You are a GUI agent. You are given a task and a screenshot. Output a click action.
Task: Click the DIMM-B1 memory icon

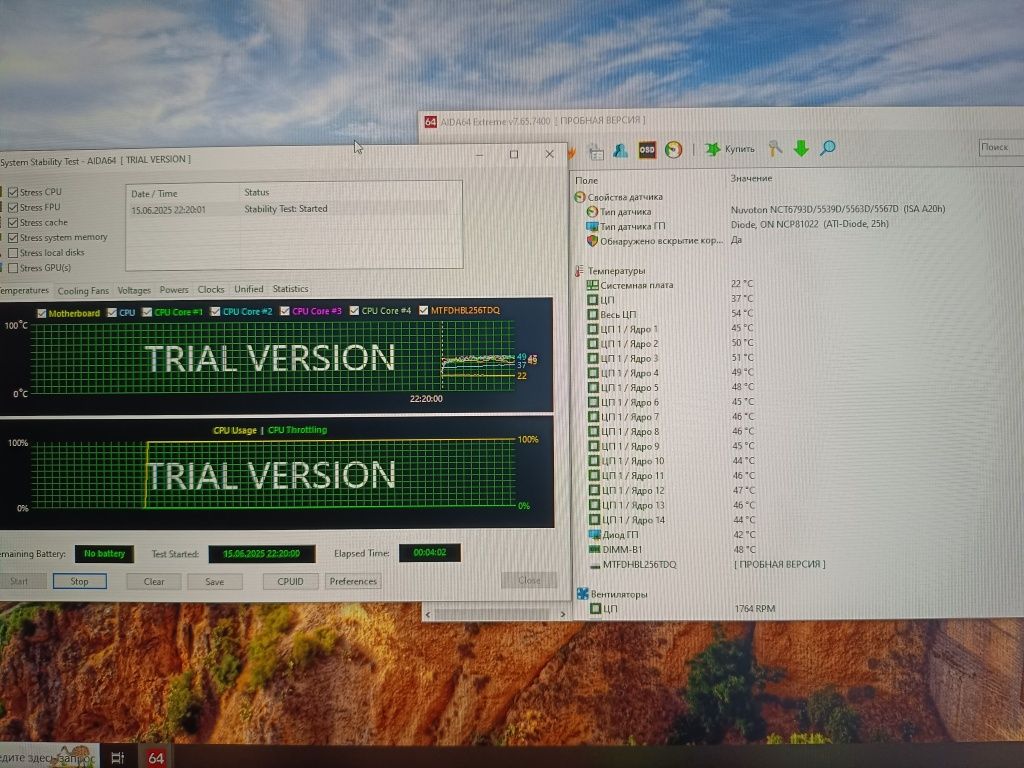594,550
